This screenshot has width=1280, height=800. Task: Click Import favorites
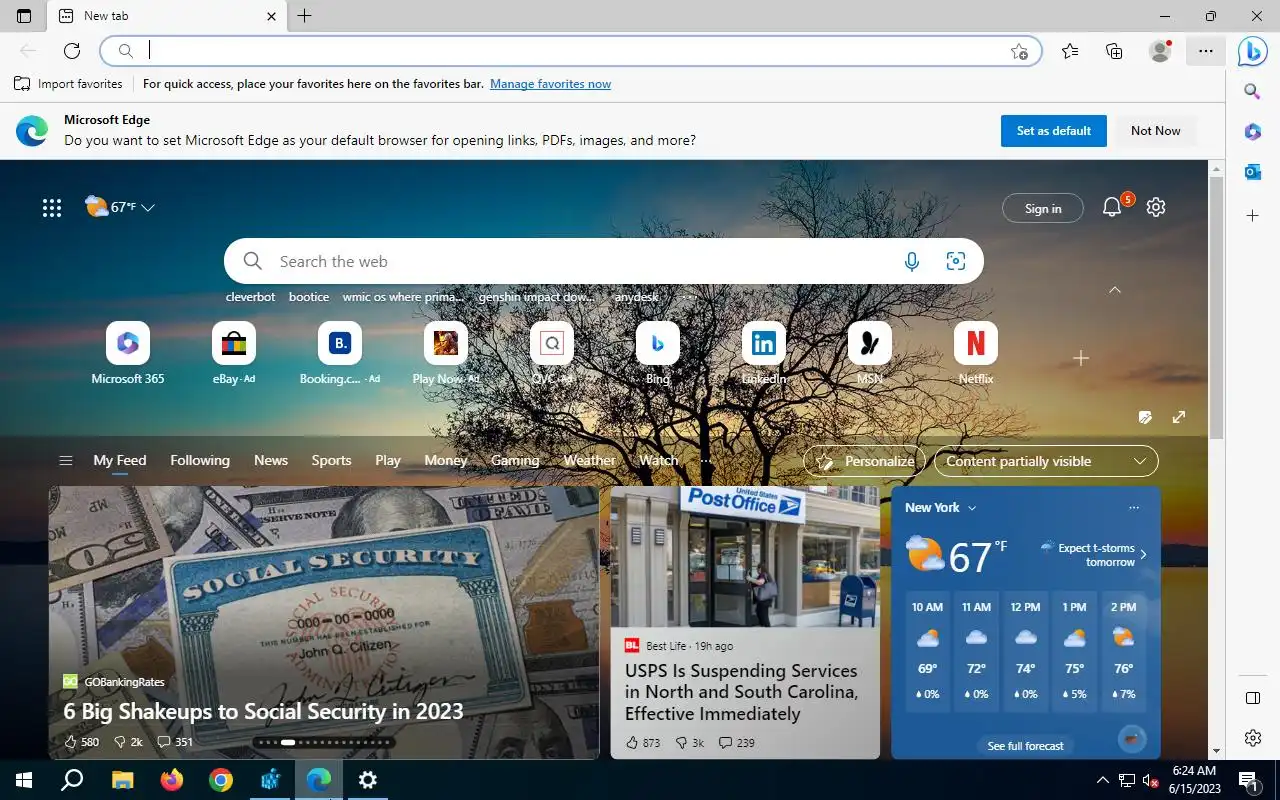[x=69, y=84]
